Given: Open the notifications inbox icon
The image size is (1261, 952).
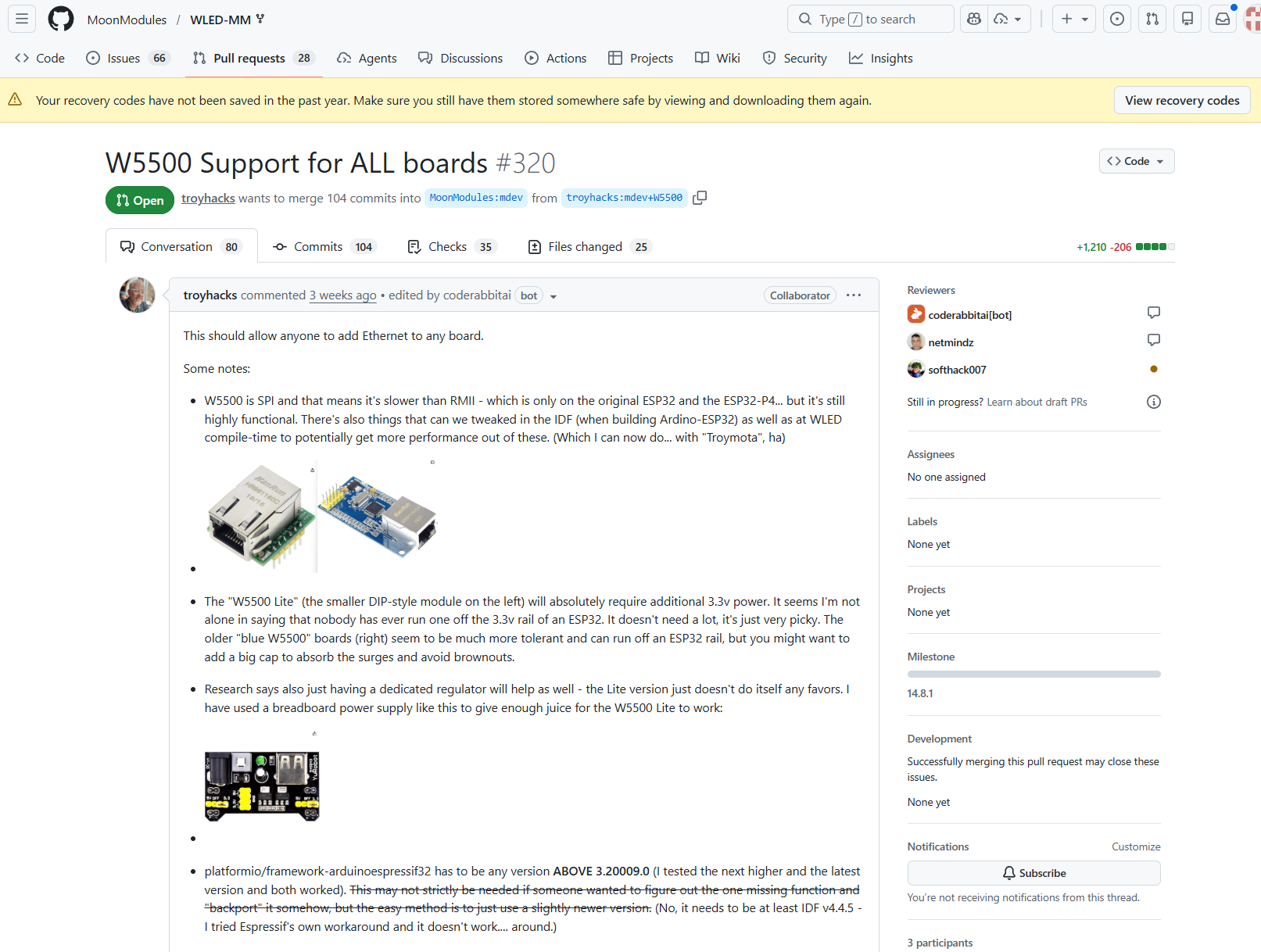Looking at the screenshot, I should [1223, 19].
